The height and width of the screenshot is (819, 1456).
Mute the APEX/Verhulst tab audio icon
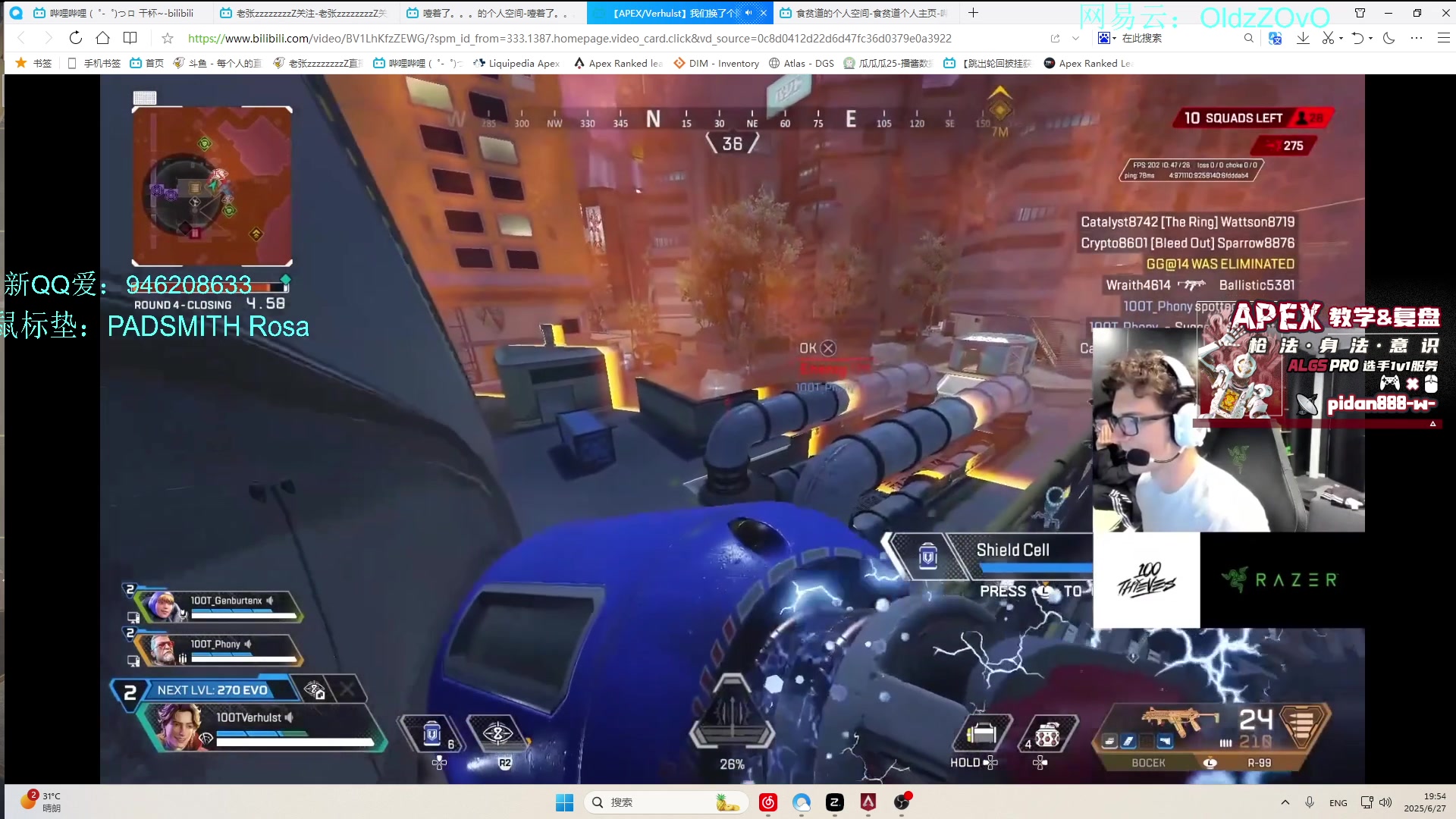(x=748, y=13)
